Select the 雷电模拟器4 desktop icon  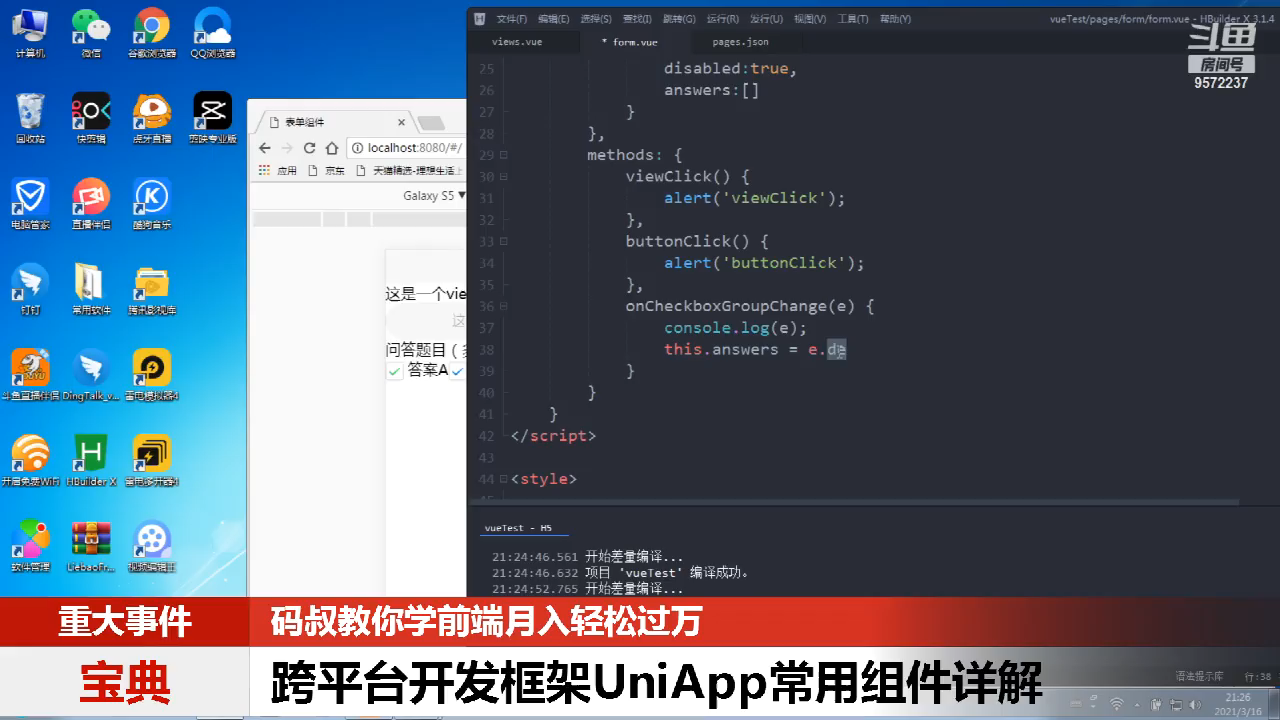[151, 375]
